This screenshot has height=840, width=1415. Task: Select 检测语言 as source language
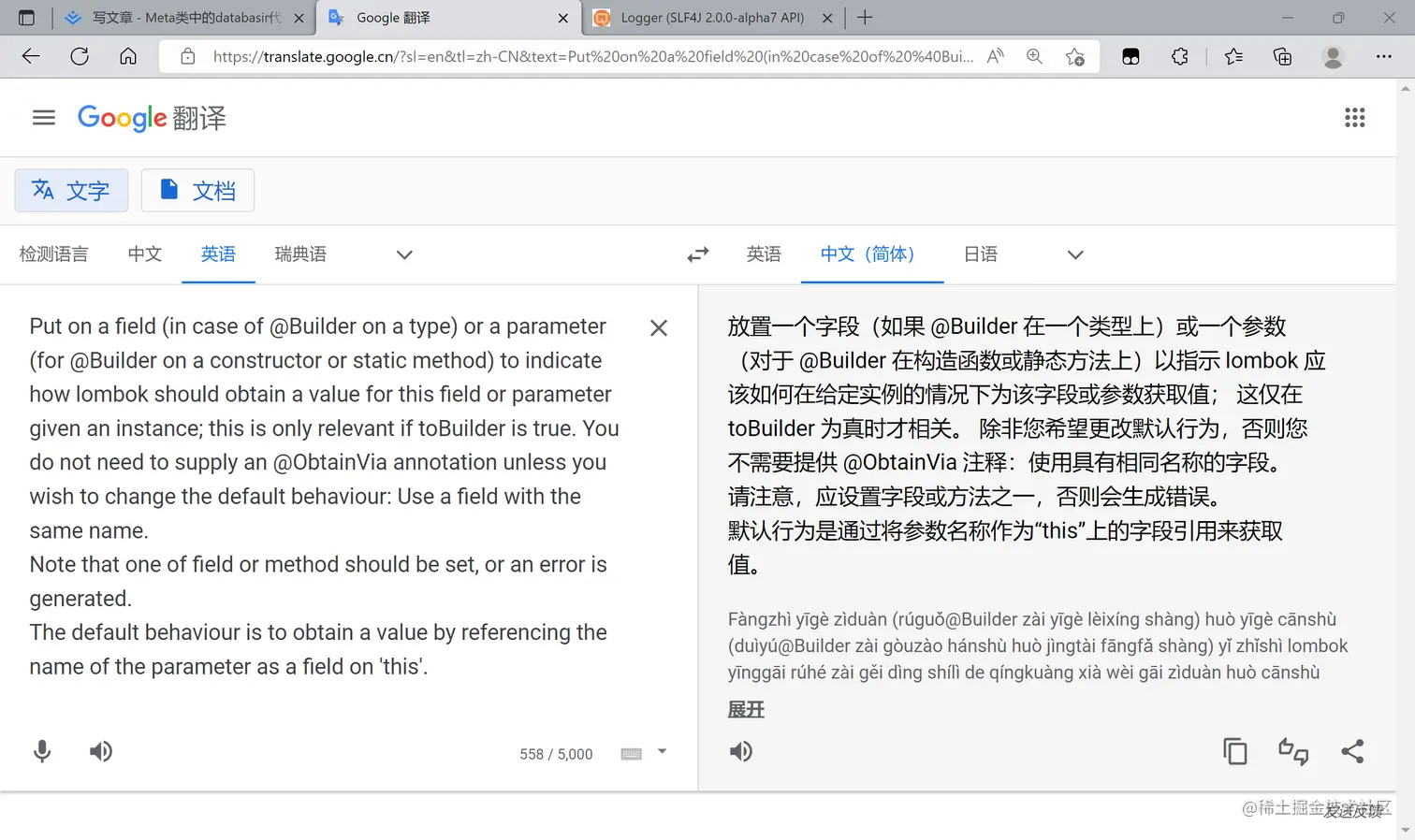[x=54, y=254]
